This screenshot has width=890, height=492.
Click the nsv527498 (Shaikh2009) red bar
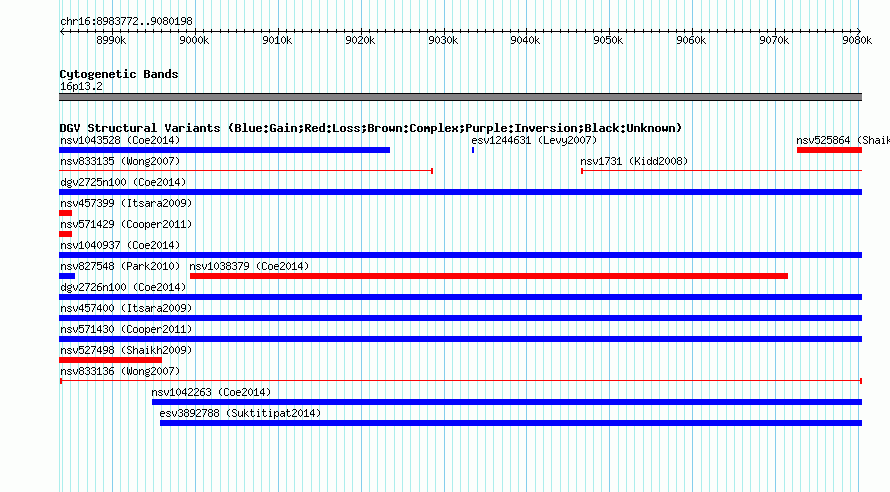coord(110,360)
